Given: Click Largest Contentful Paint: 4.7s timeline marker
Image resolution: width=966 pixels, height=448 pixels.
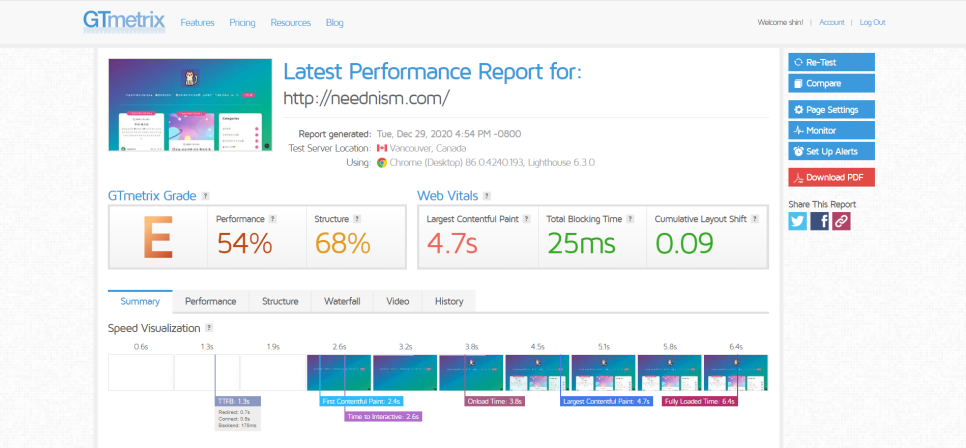Looking at the screenshot, I should [x=606, y=401].
